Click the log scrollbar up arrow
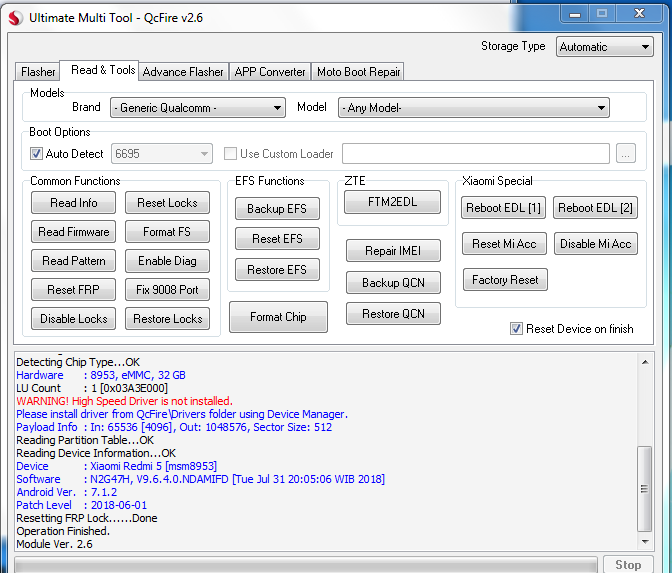The image size is (672, 573). point(645,362)
